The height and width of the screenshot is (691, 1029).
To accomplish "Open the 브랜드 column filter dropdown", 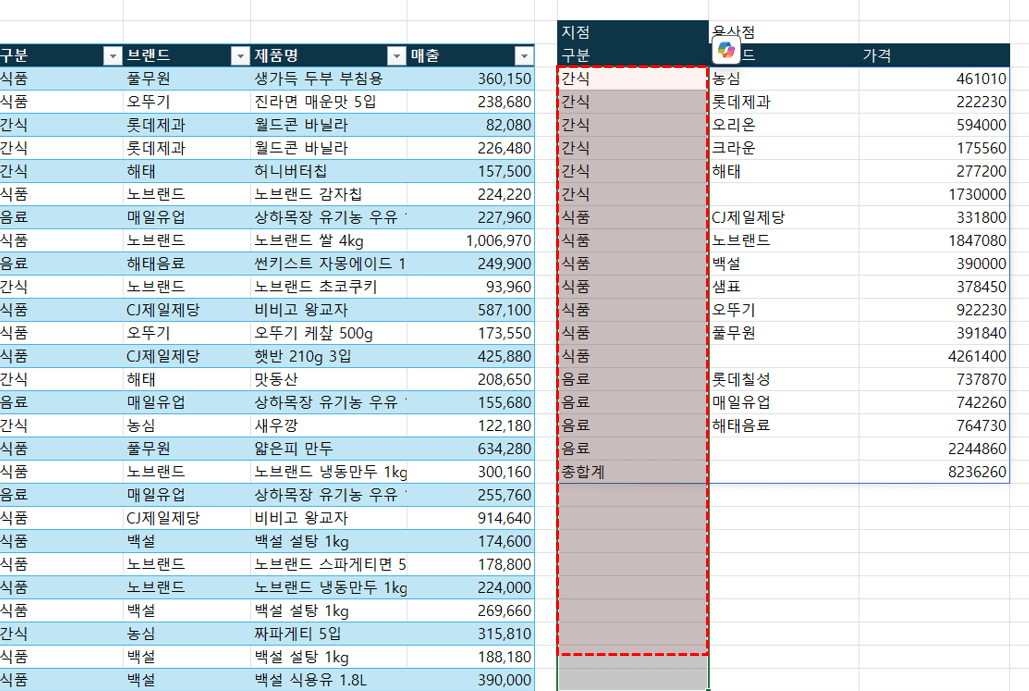I will pos(239,56).
